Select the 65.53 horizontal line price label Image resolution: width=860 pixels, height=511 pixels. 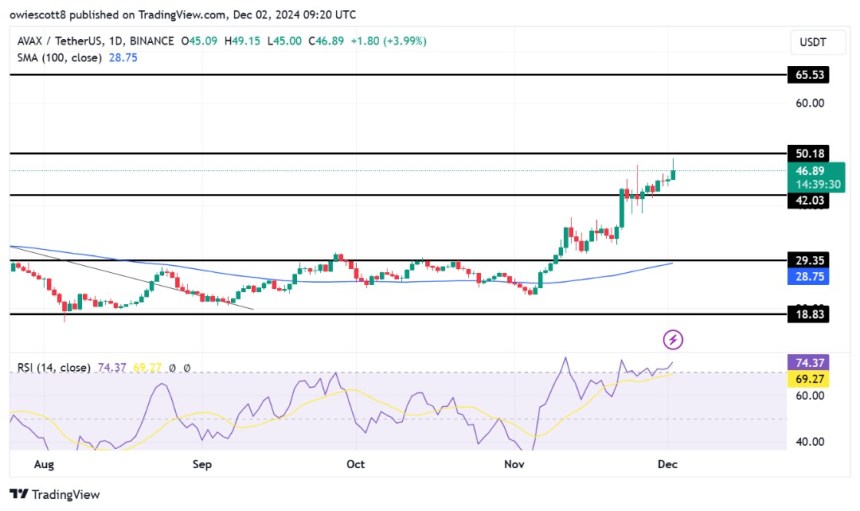click(x=808, y=75)
